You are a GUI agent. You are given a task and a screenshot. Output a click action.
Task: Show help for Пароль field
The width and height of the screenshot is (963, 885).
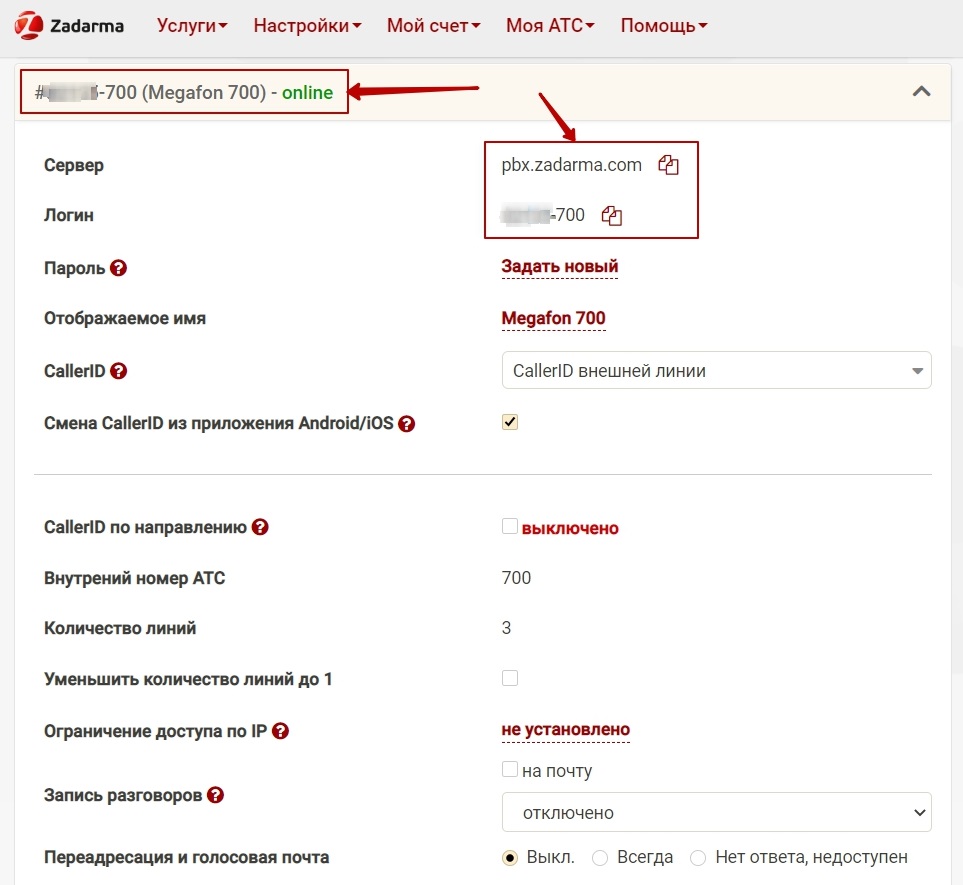click(119, 268)
